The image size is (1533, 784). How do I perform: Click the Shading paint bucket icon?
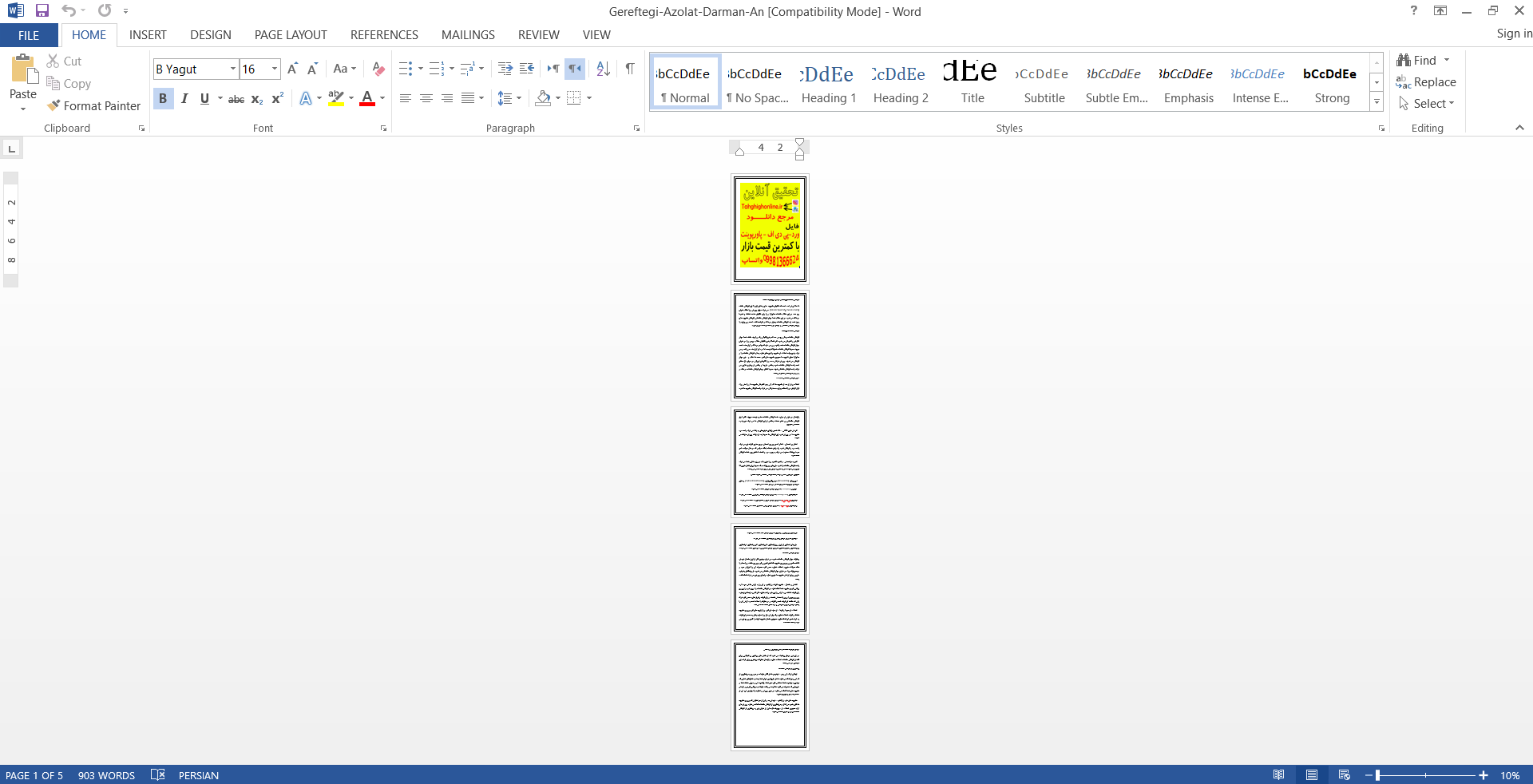543,98
